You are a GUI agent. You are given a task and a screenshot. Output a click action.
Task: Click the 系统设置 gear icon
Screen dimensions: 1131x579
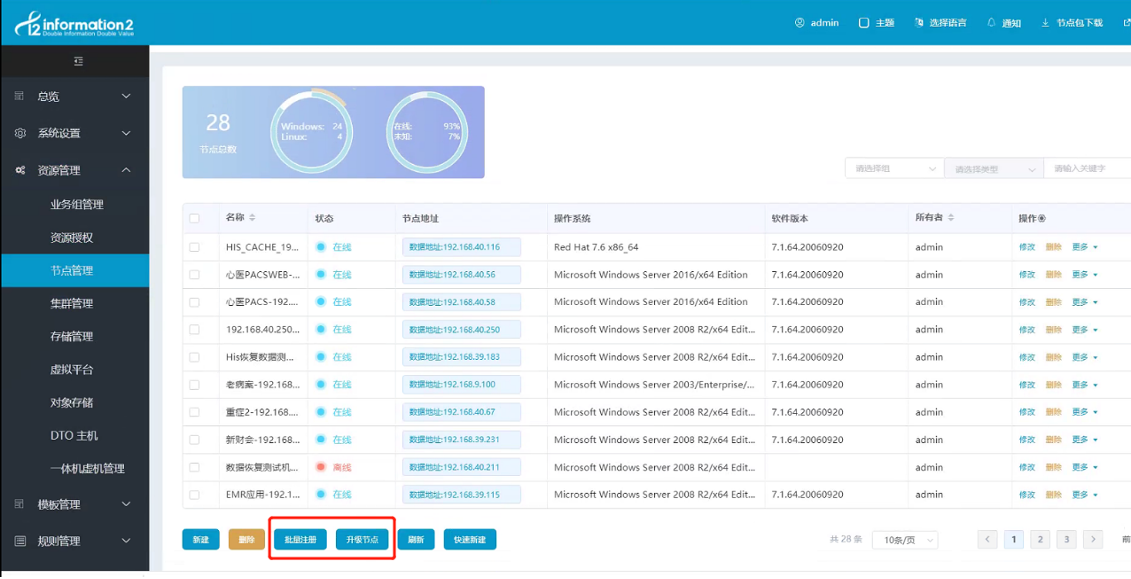click(20, 133)
